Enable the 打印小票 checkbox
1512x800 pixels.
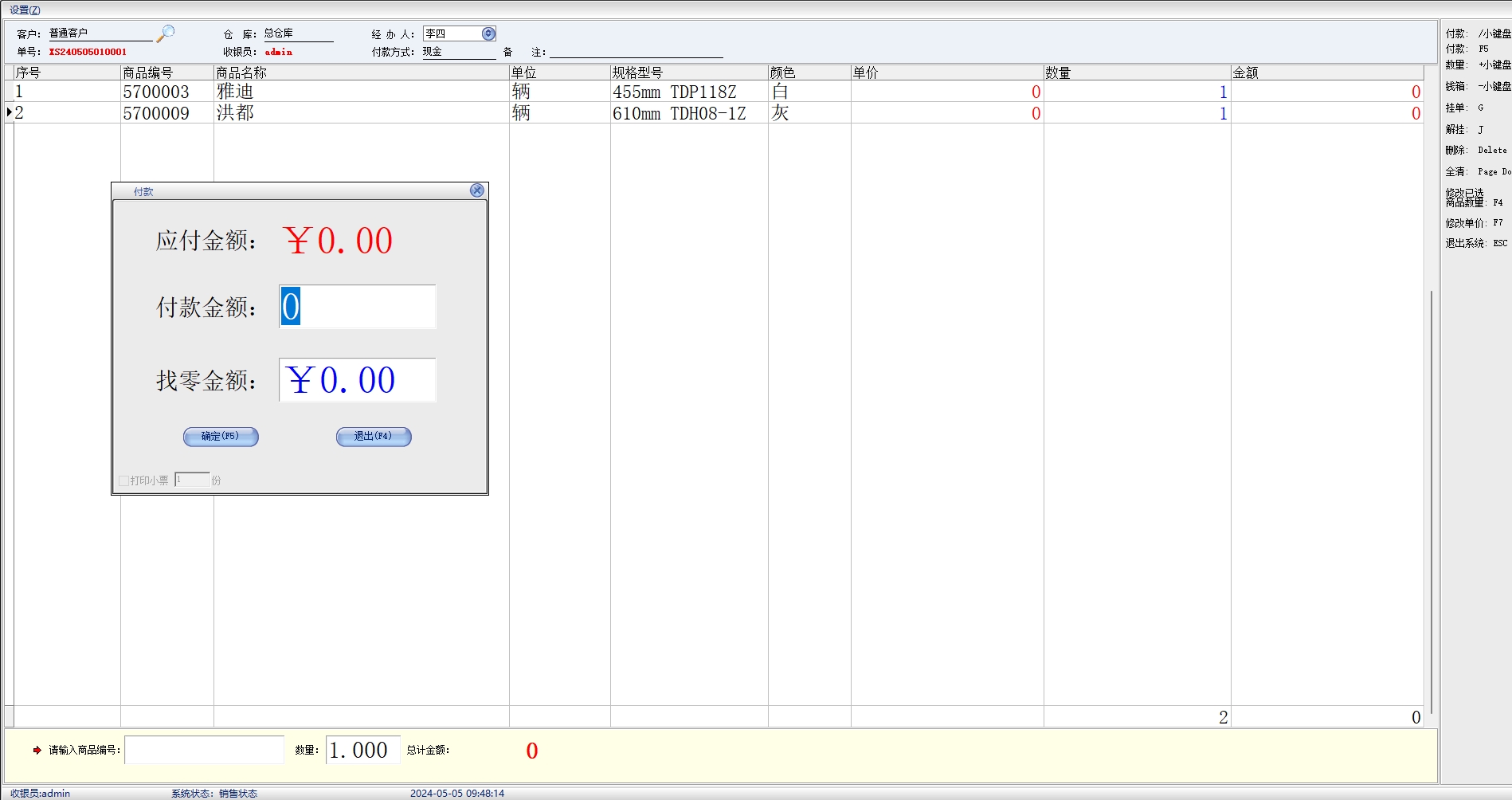pyautogui.click(x=123, y=480)
